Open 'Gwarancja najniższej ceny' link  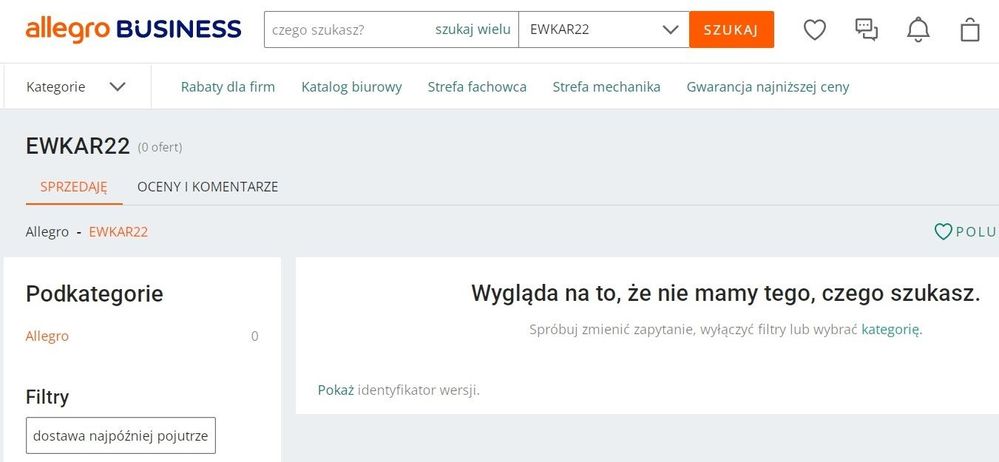pyautogui.click(x=768, y=87)
